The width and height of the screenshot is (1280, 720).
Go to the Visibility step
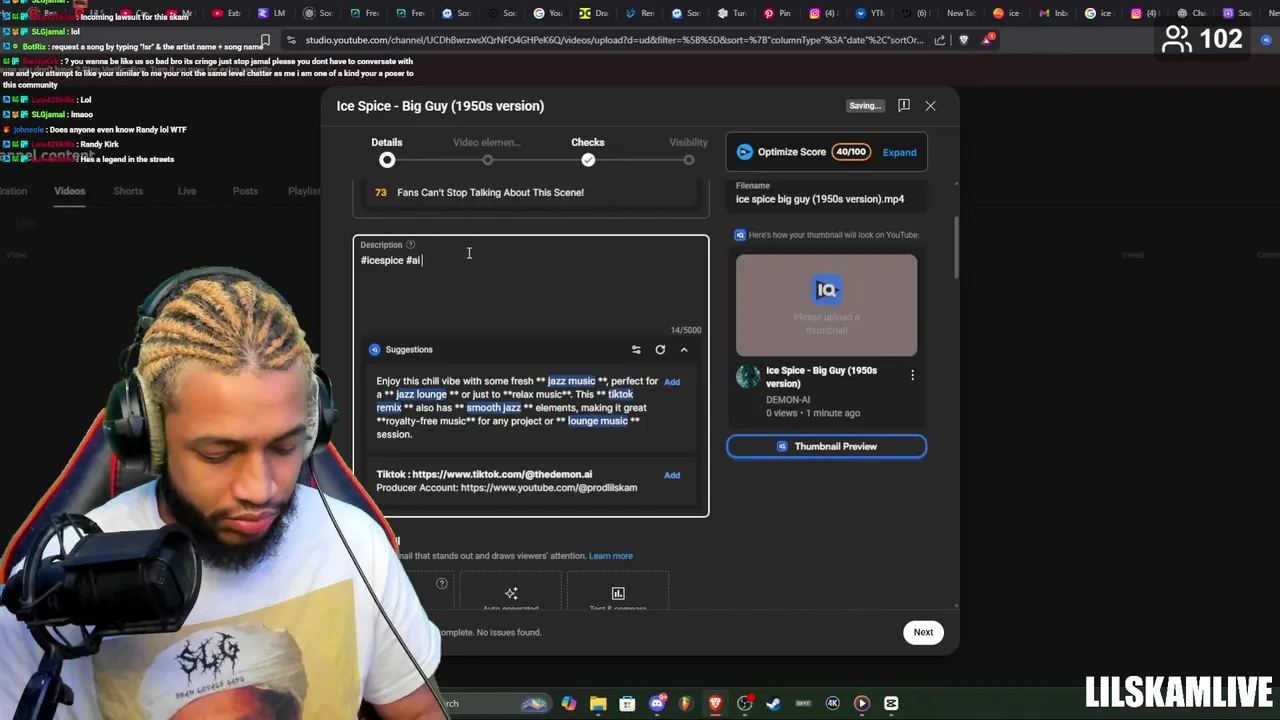point(688,151)
